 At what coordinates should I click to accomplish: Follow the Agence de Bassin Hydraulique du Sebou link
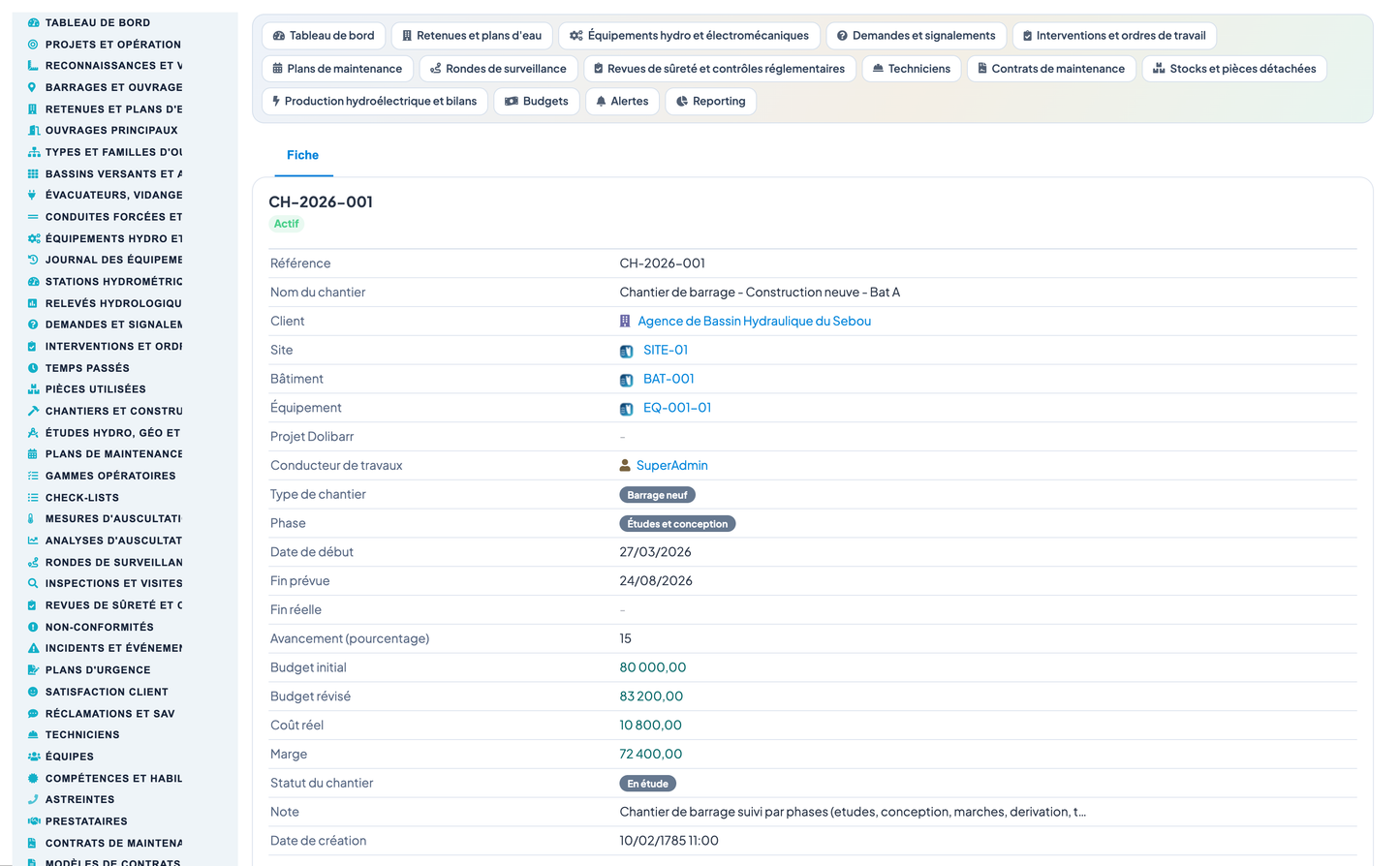coord(754,321)
